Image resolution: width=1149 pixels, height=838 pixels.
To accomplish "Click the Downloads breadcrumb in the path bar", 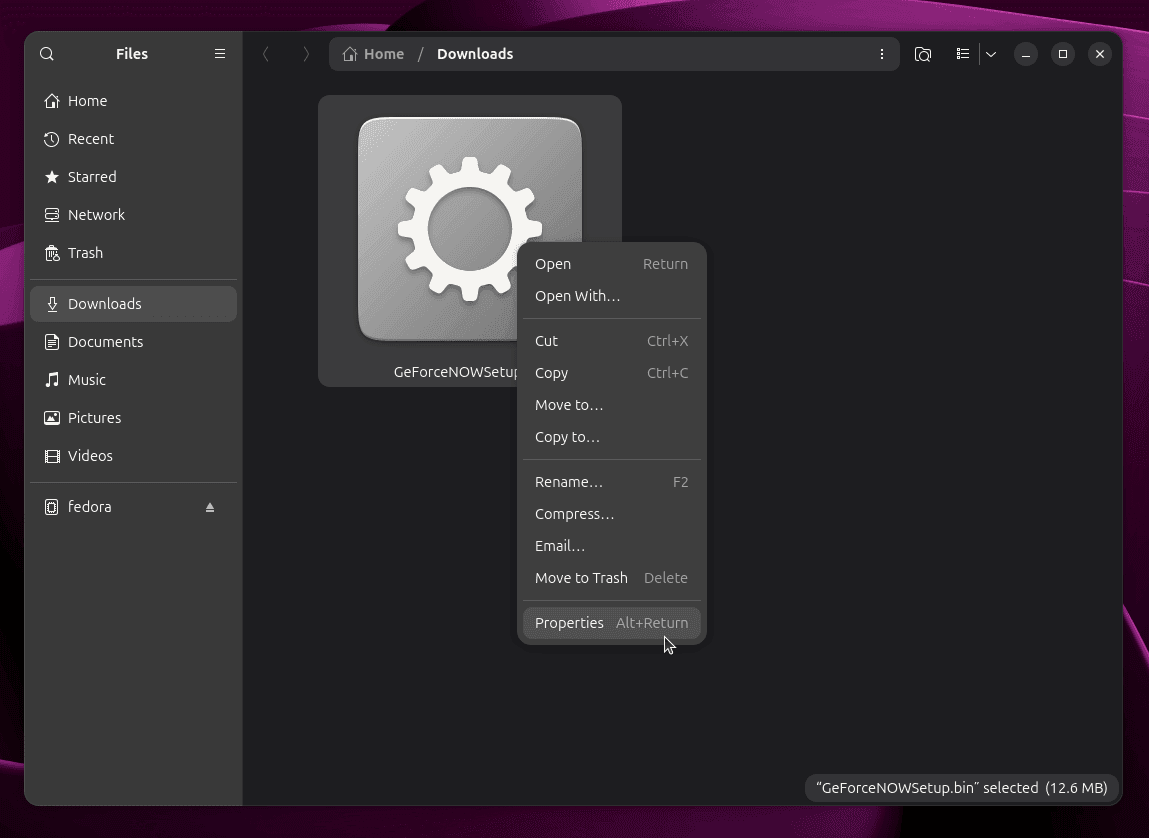I will pos(475,54).
